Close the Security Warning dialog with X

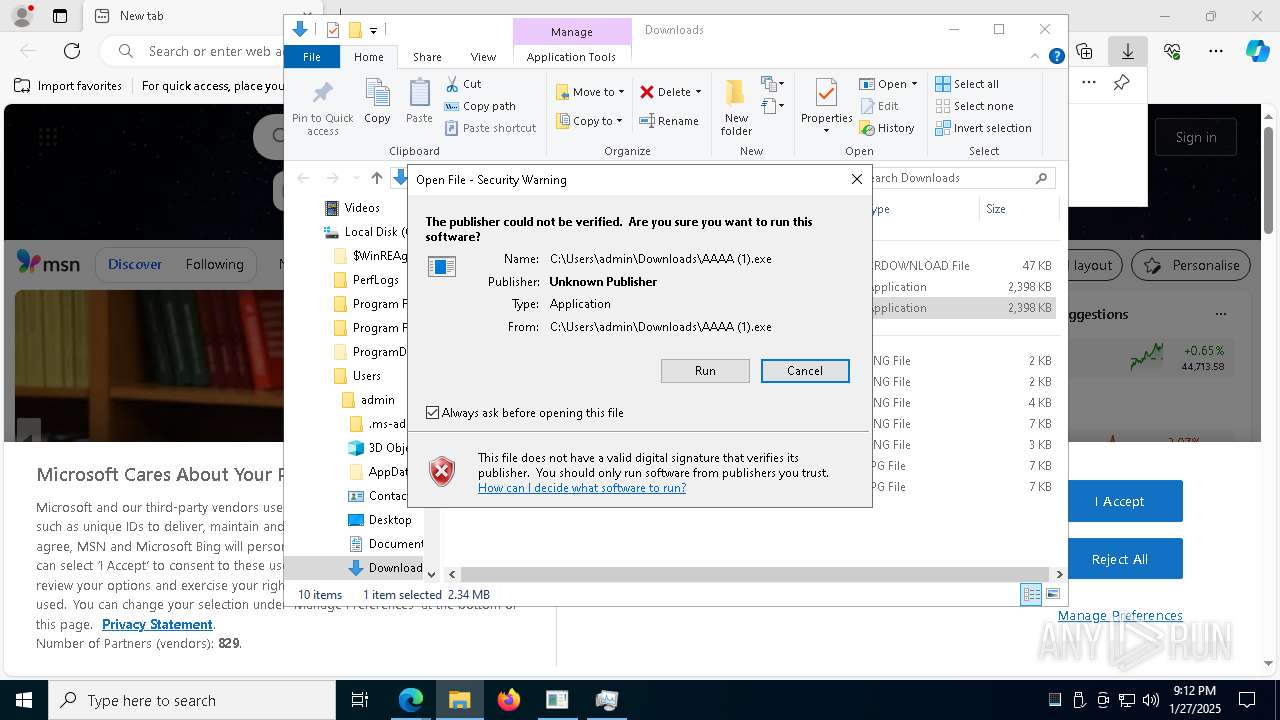(x=856, y=179)
